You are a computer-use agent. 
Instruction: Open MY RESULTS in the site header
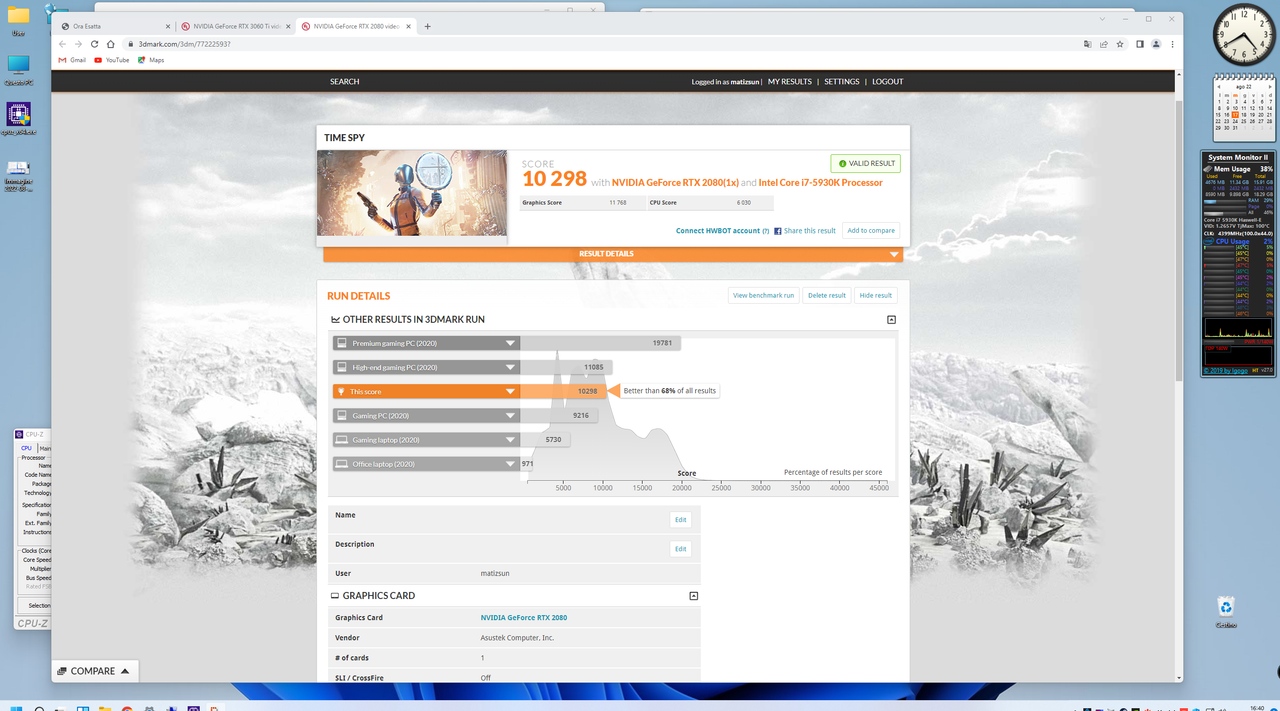coord(790,82)
